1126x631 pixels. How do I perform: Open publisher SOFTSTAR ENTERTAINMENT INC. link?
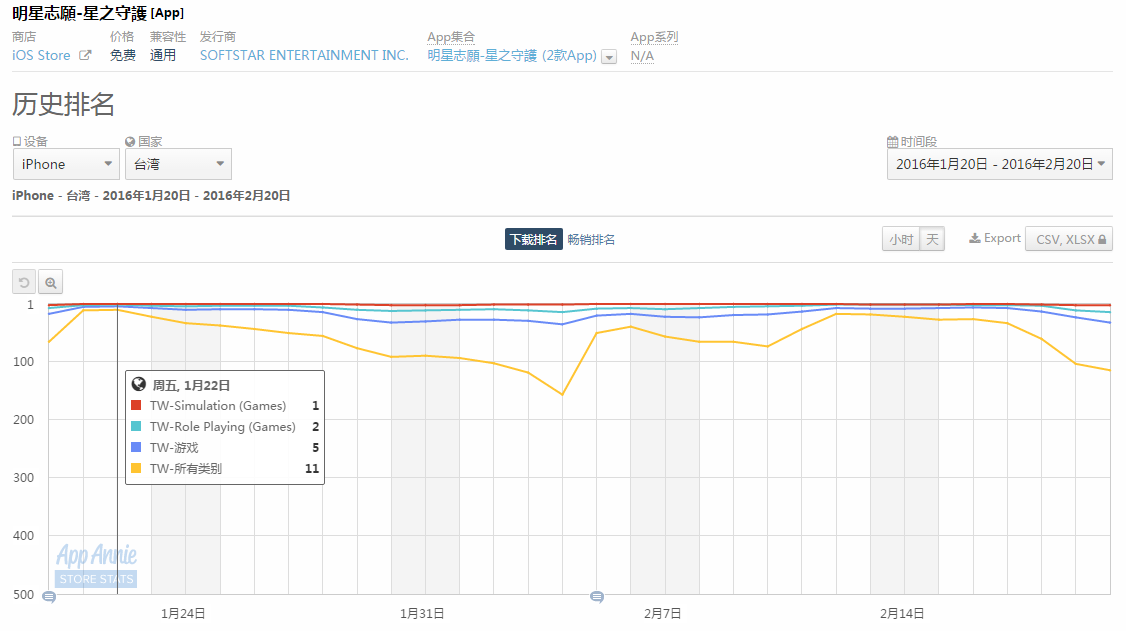[304, 55]
